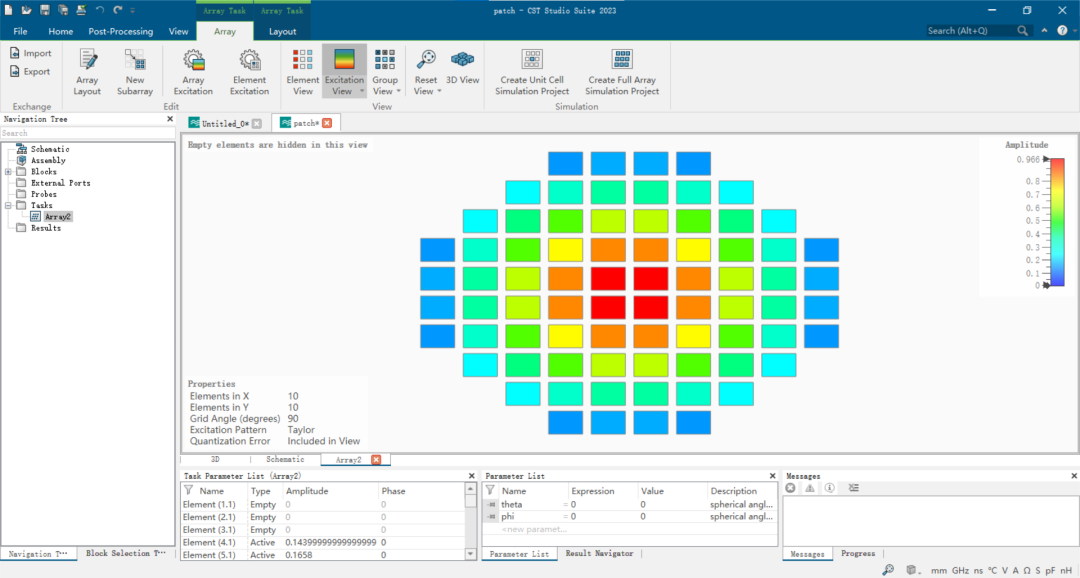Switch to the Layout ribbon tab
The height and width of the screenshot is (578, 1080).
coord(282,31)
